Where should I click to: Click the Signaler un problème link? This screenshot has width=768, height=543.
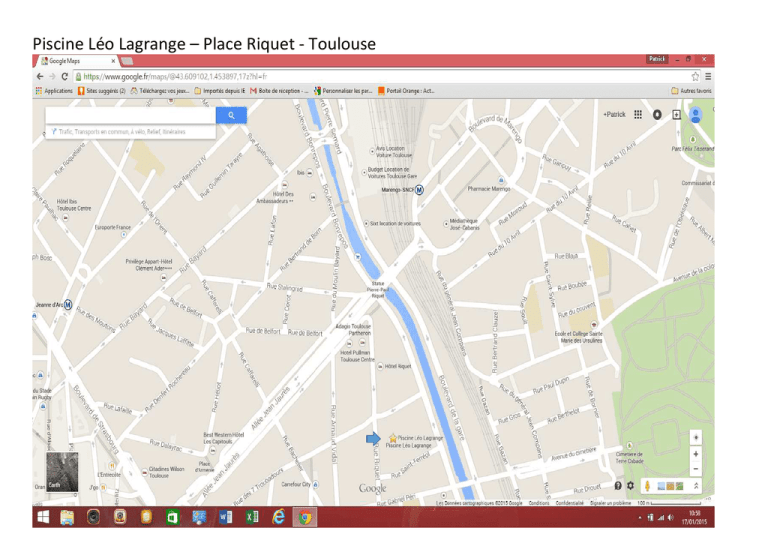coord(614,503)
